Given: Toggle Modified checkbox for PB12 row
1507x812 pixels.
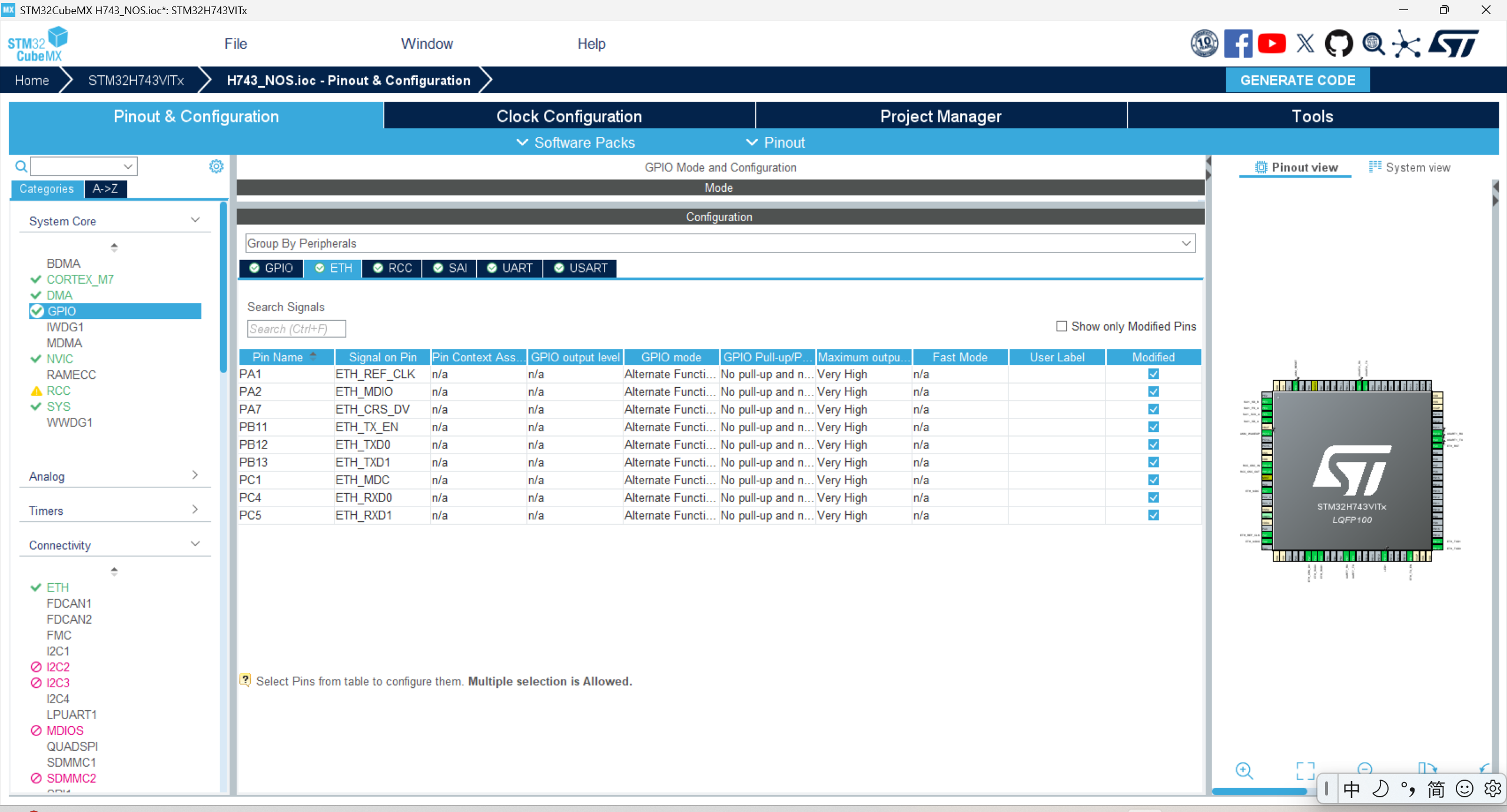Looking at the screenshot, I should [x=1153, y=444].
